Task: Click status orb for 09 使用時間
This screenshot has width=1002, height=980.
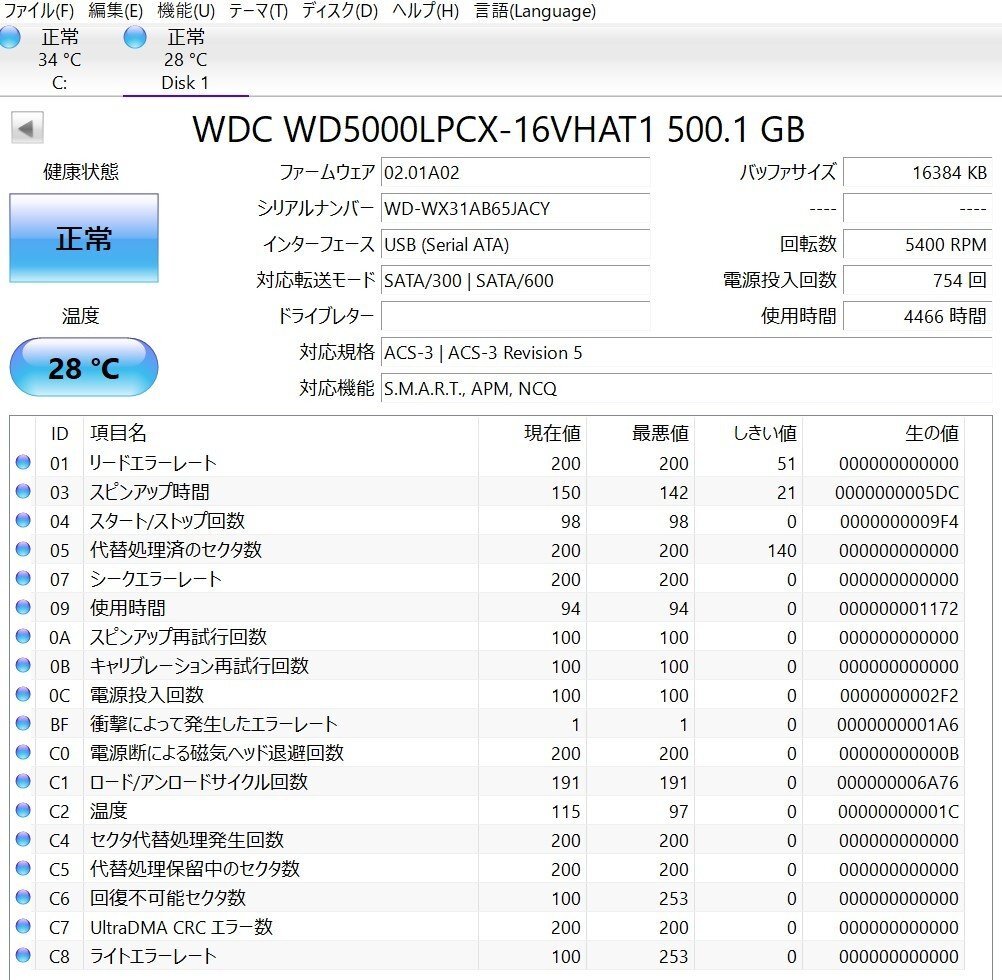Action: pos(23,607)
